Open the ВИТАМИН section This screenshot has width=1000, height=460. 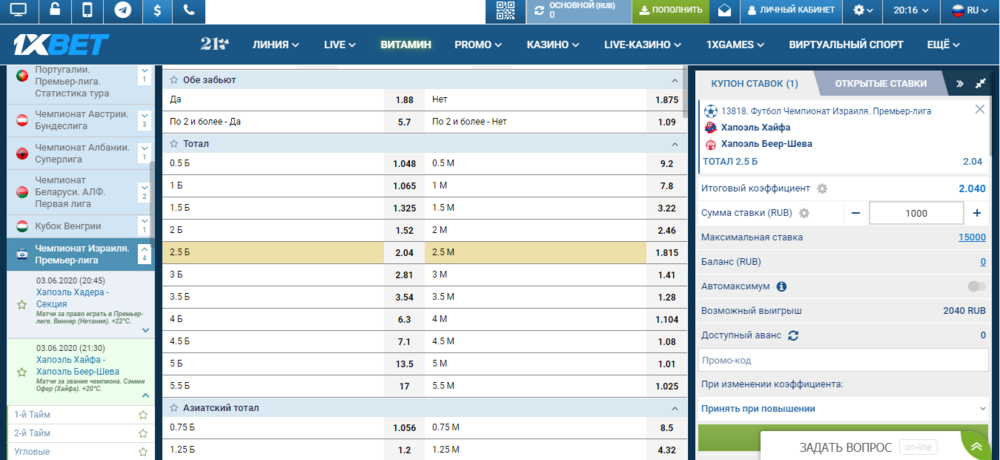(406, 45)
